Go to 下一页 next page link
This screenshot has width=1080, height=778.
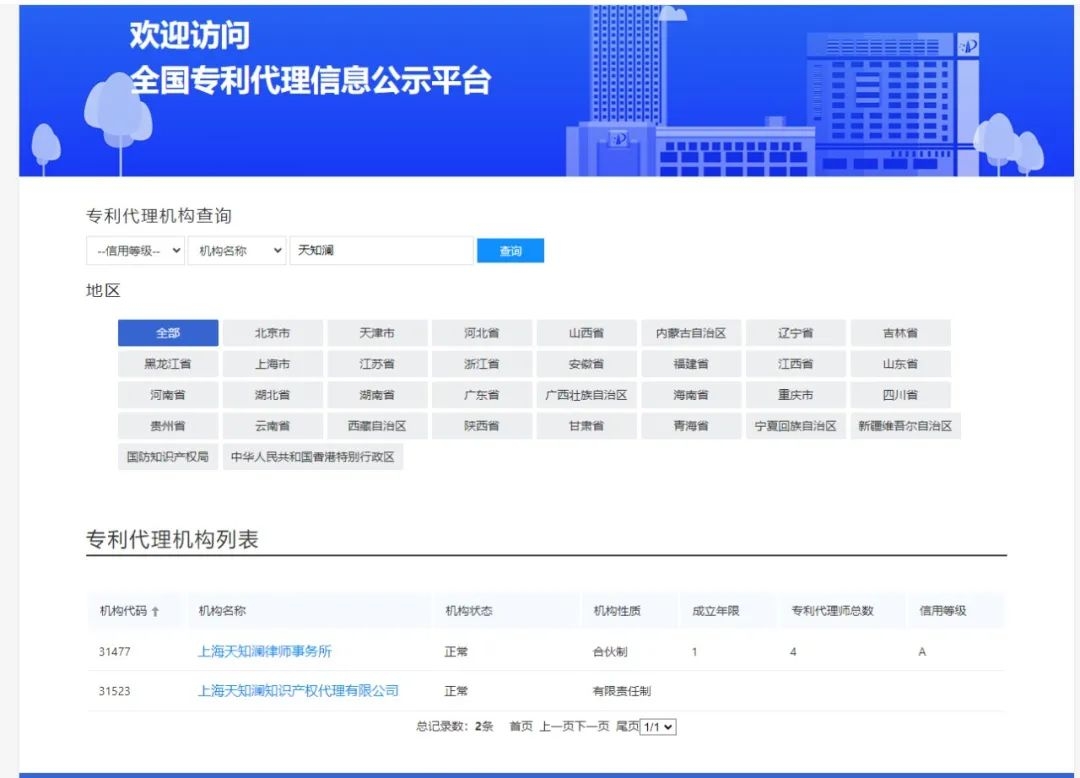pyautogui.click(x=592, y=726)
